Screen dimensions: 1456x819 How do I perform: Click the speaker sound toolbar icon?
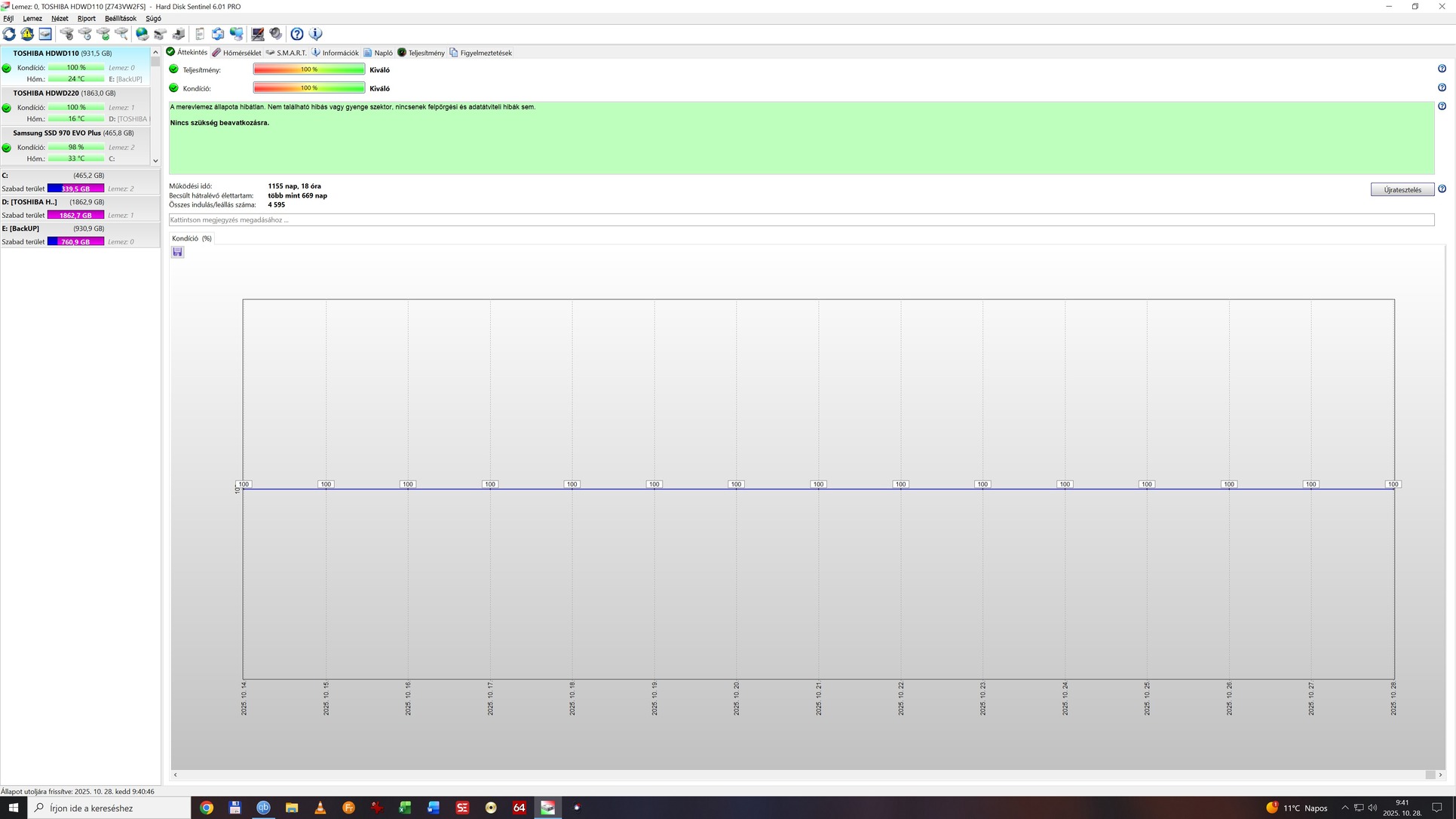click(276, 34)
